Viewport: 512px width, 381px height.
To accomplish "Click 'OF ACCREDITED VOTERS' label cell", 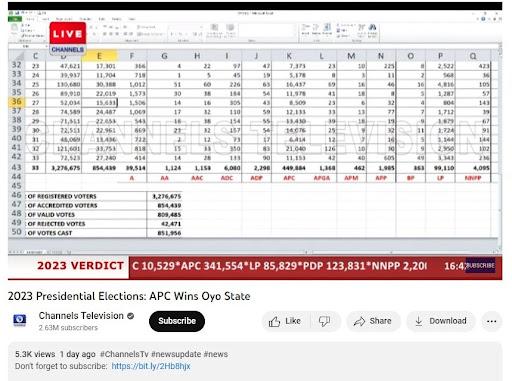I will pyautogui.click(x=86, y=205).
